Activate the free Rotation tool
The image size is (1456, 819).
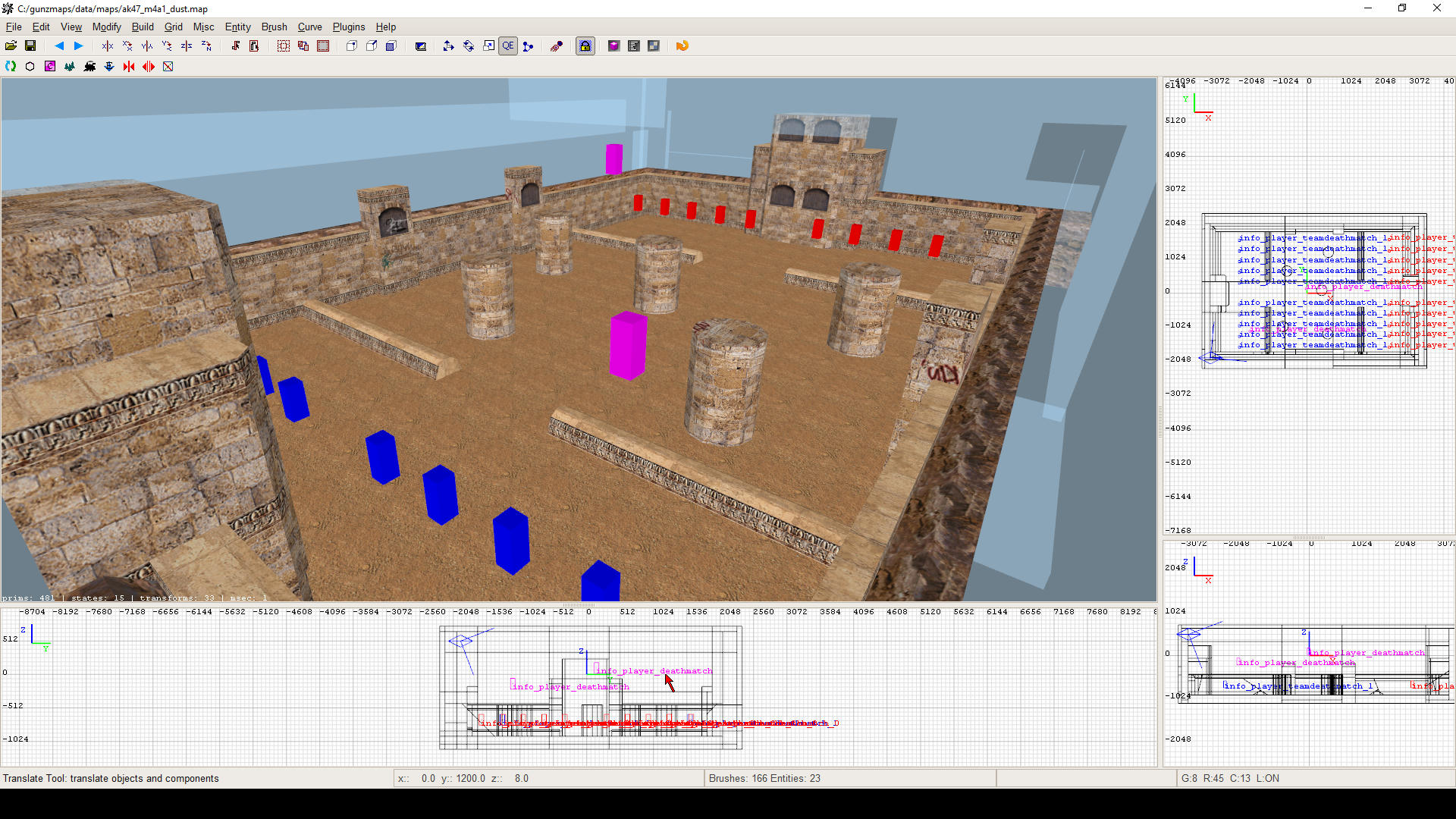468,45
